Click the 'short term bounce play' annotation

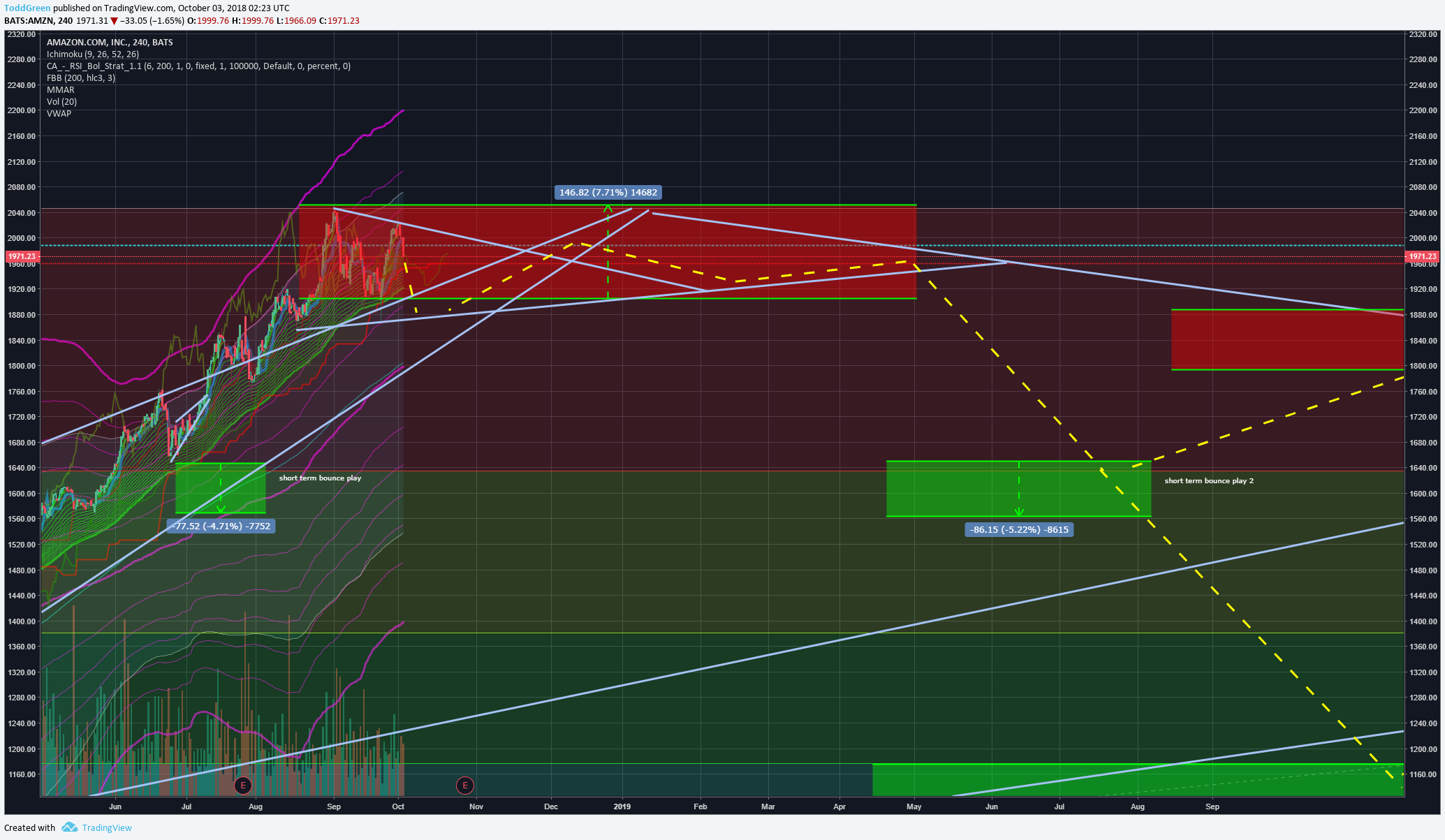click(320, 478)
